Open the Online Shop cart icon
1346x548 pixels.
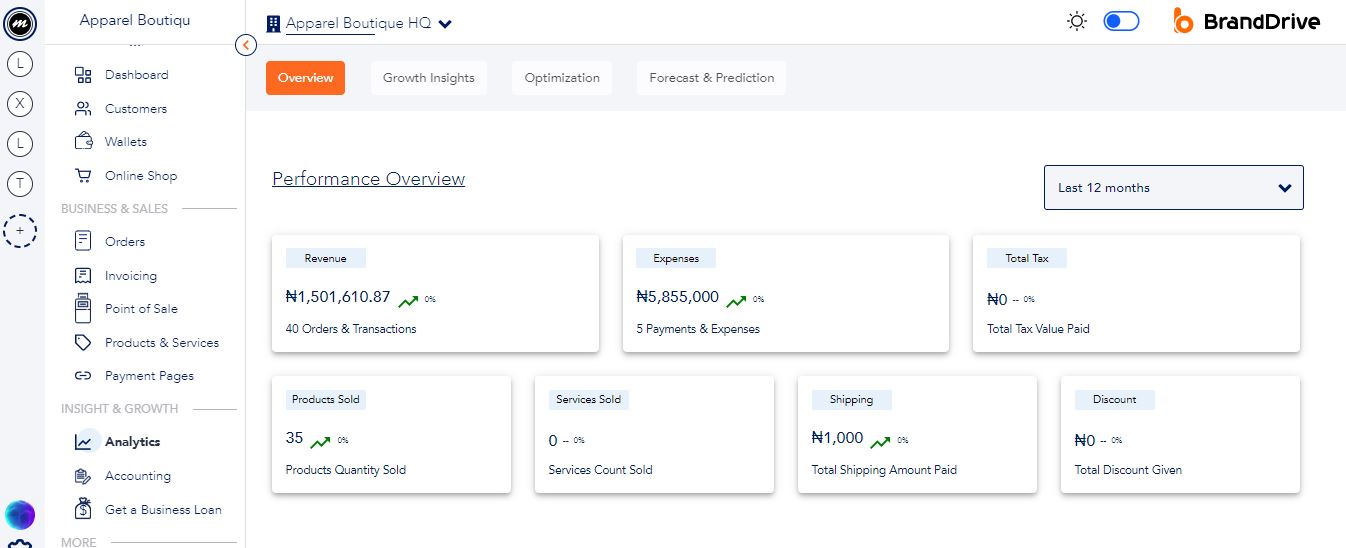click(84, 176)
